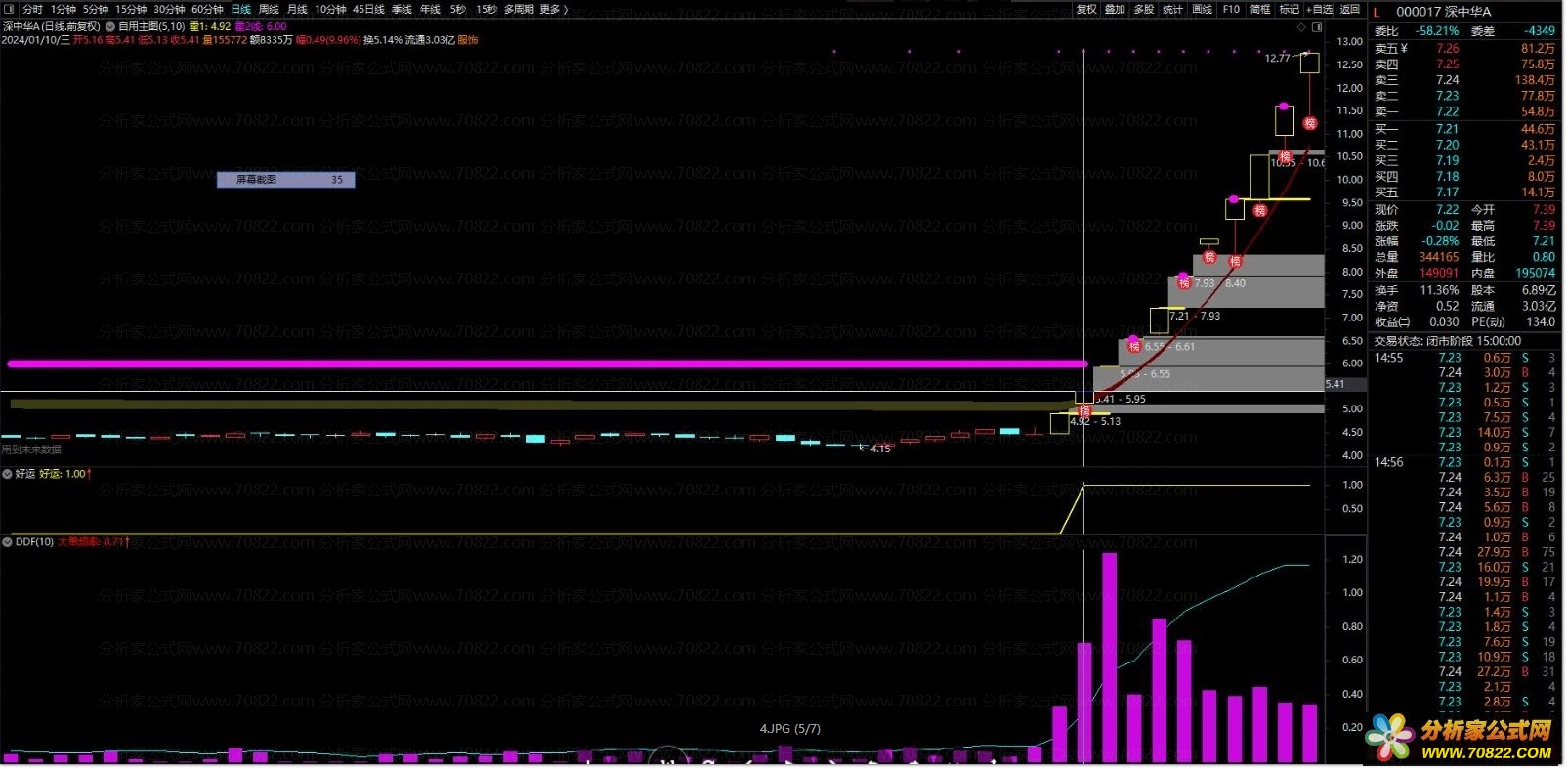Click the 返回 back button

coord(1350,9)
